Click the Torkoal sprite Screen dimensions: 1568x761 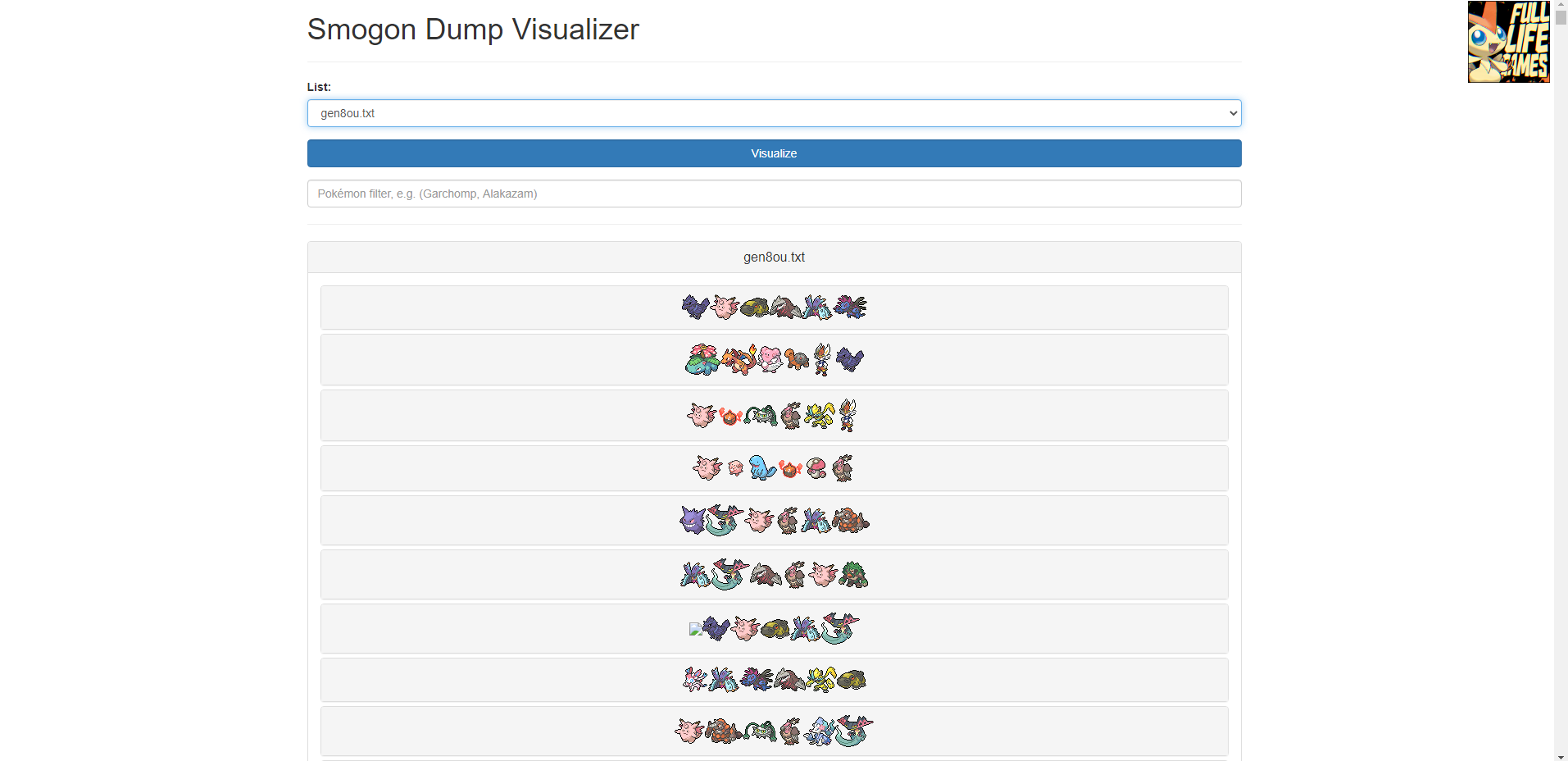[x=797, y=359]
